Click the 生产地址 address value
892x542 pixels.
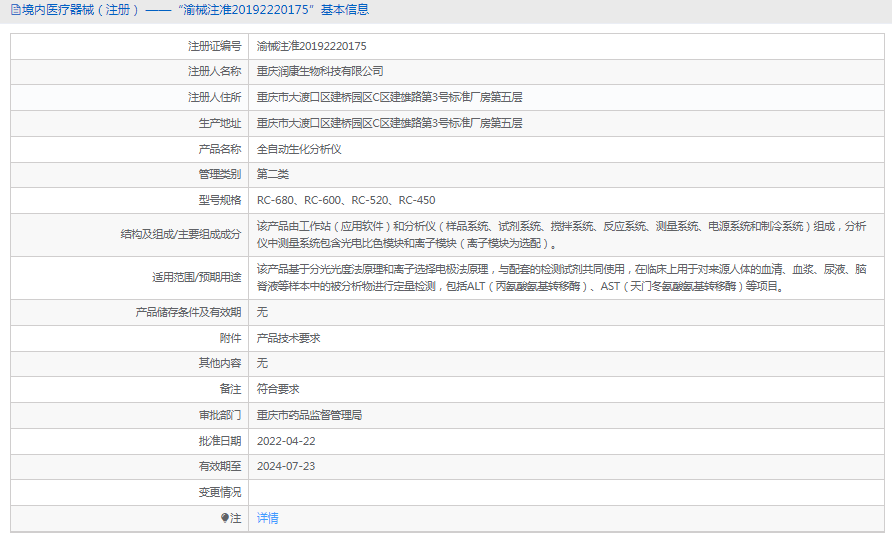(389, 123)
